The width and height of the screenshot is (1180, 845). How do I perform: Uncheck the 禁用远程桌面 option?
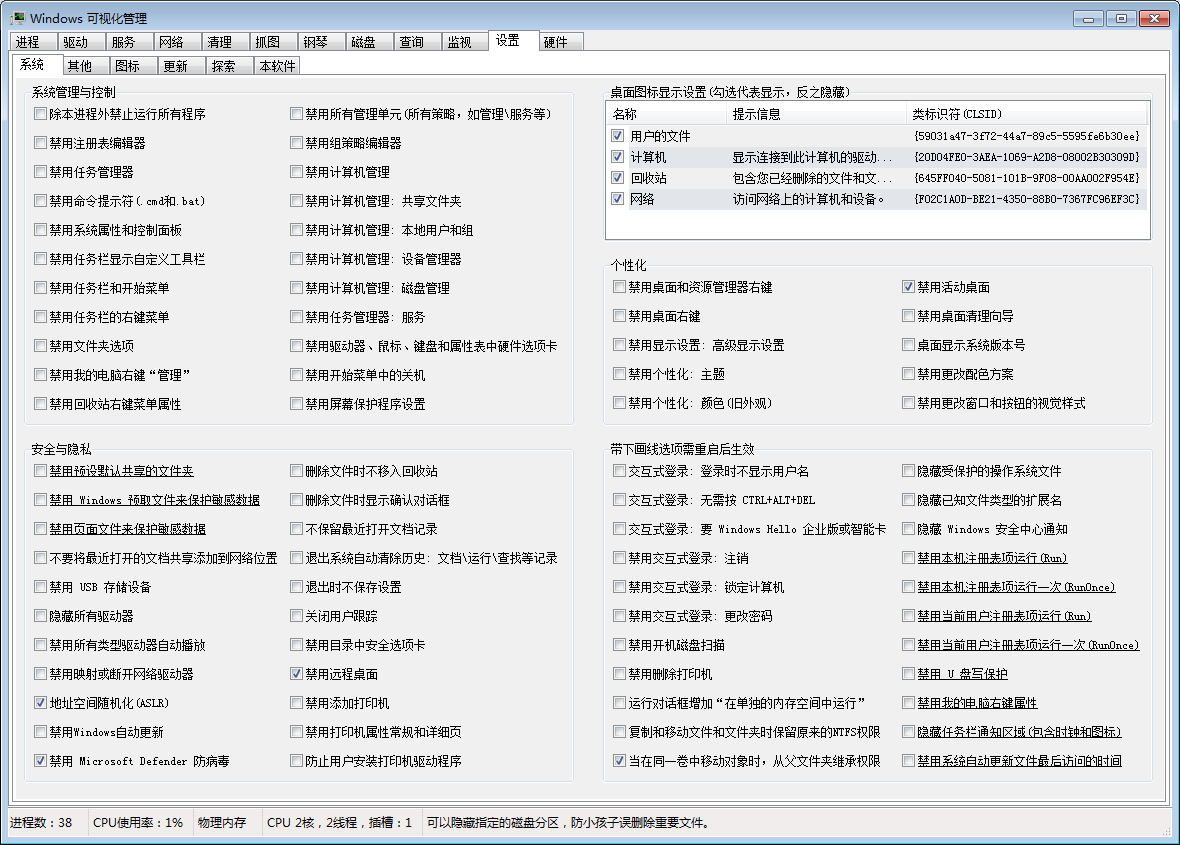click(x=297, y=674)
